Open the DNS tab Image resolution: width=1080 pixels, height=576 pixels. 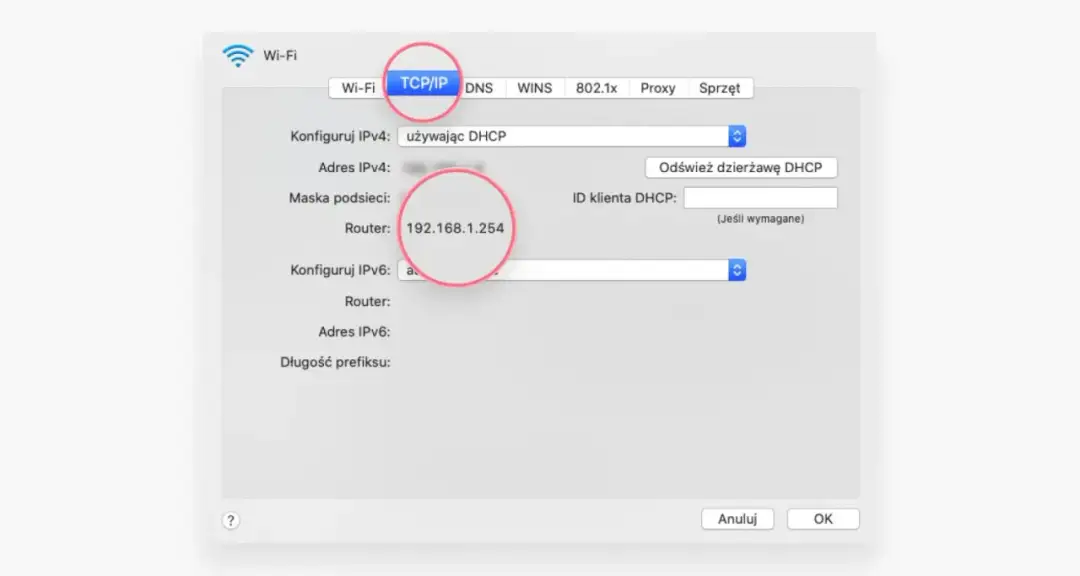(480, 88)
